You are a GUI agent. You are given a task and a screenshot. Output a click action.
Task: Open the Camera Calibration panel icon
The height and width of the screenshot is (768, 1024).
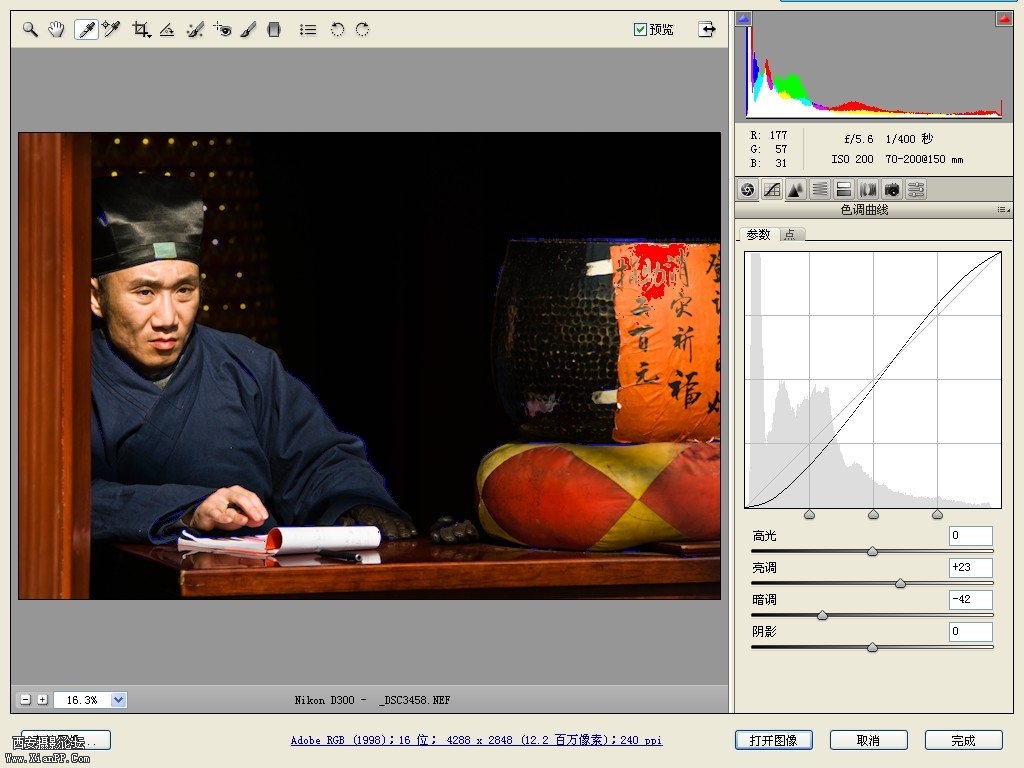[x=892, y=189]
